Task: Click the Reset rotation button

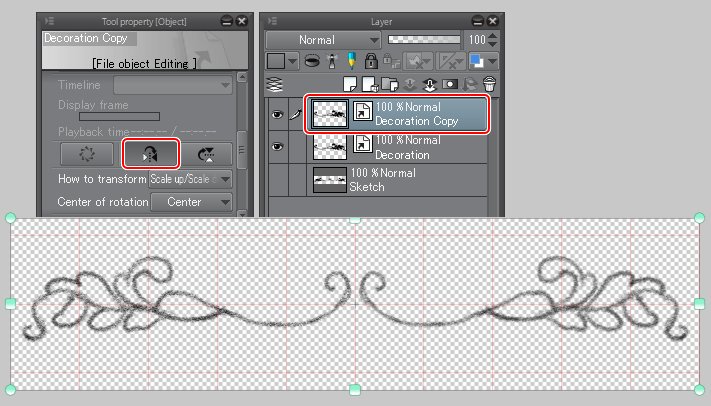Action: tap(87, 154)
